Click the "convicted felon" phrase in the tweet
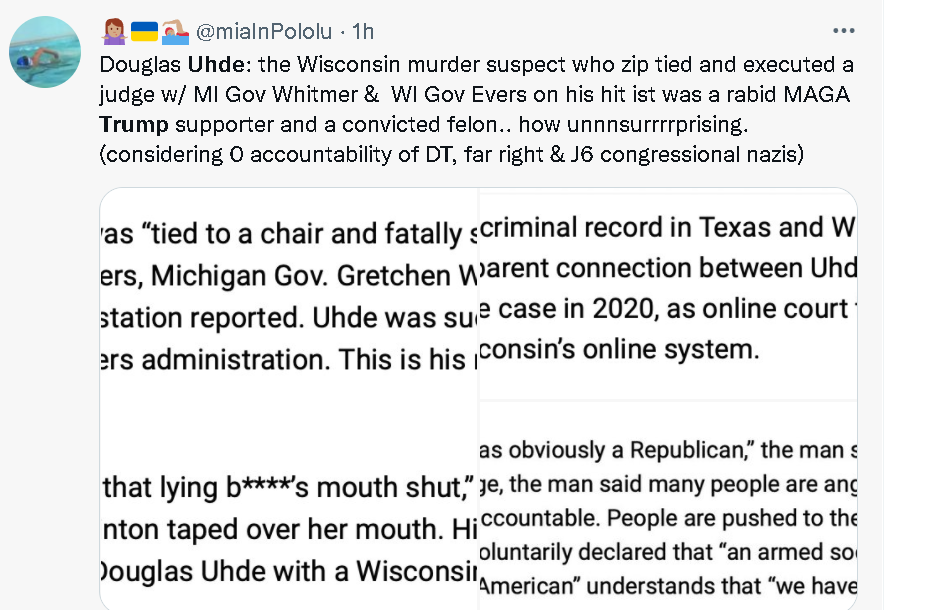This screenshot has width=928, height=610. [x=380, y=125]
